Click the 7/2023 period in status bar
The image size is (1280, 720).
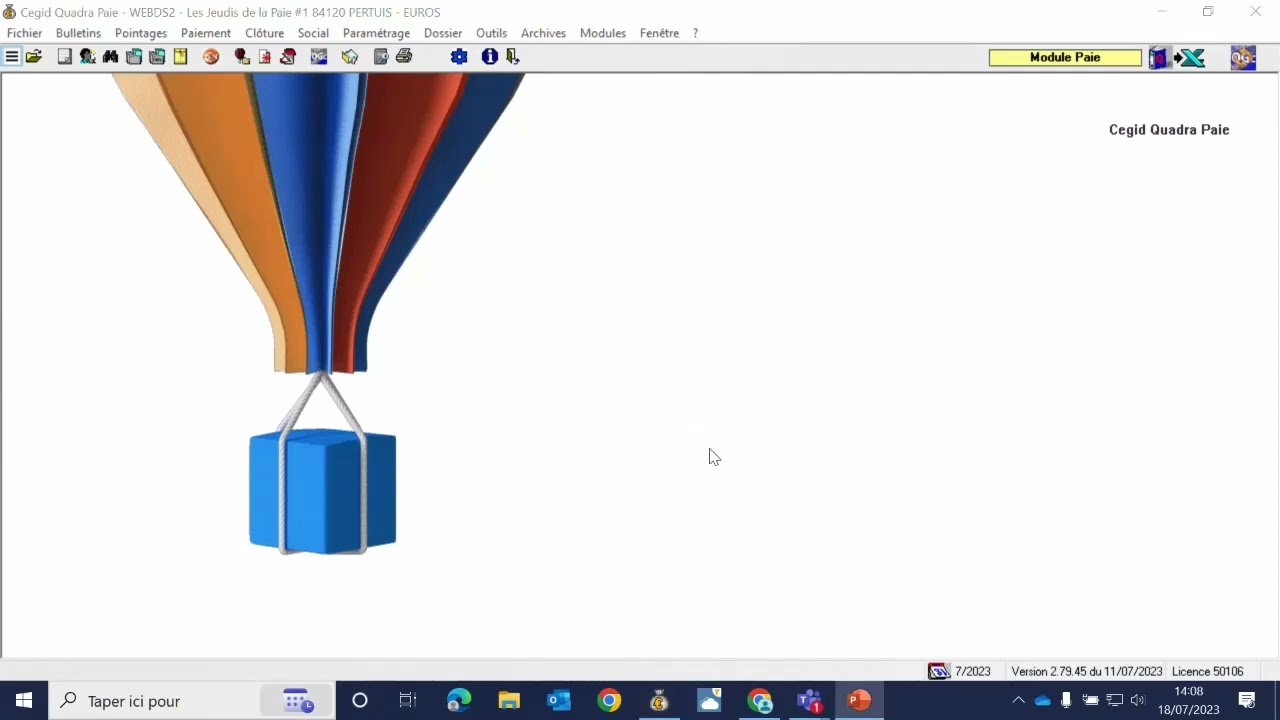973,672
